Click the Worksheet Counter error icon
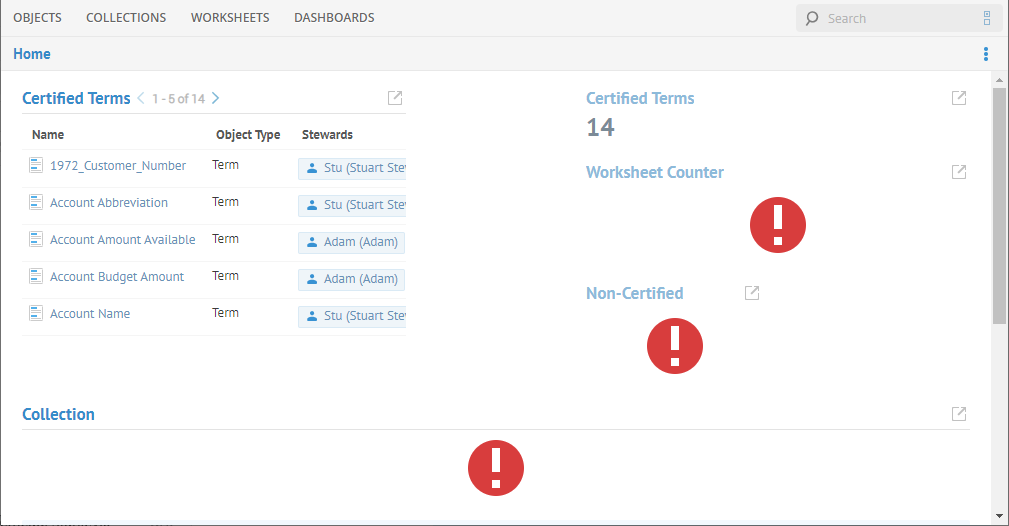 (x=777, y=224)
